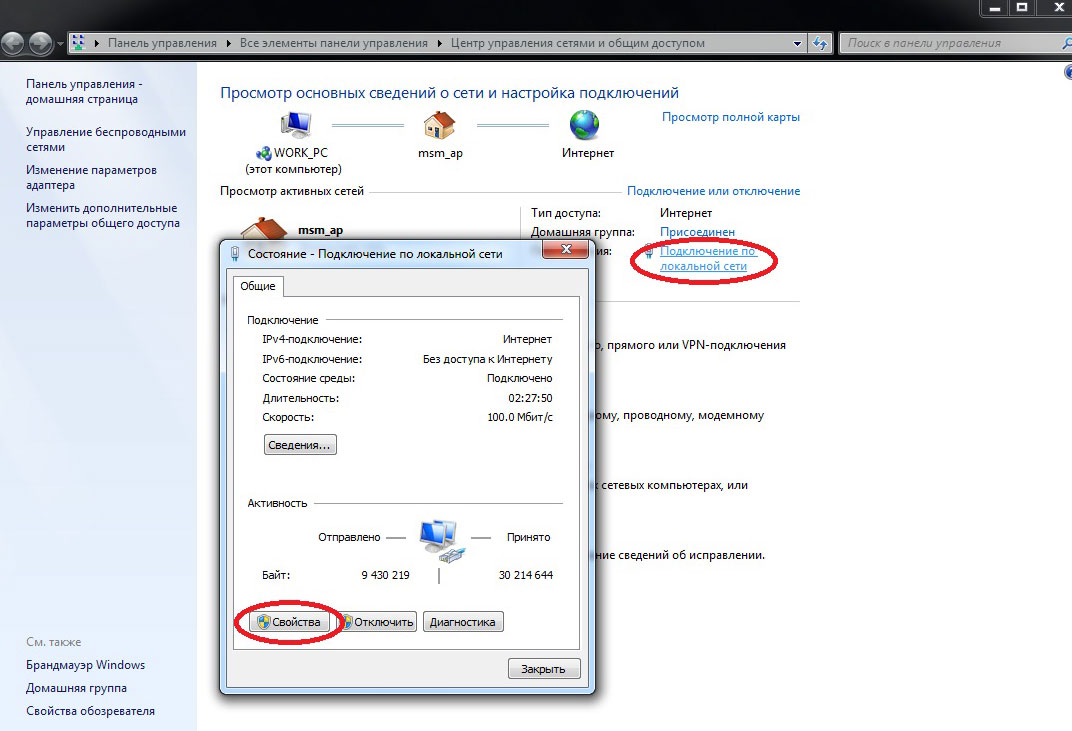Image resolution: width=1072 pixels, height=731 pixels.
Task: Close the connection status dialog via X
Action: (565, 250)
